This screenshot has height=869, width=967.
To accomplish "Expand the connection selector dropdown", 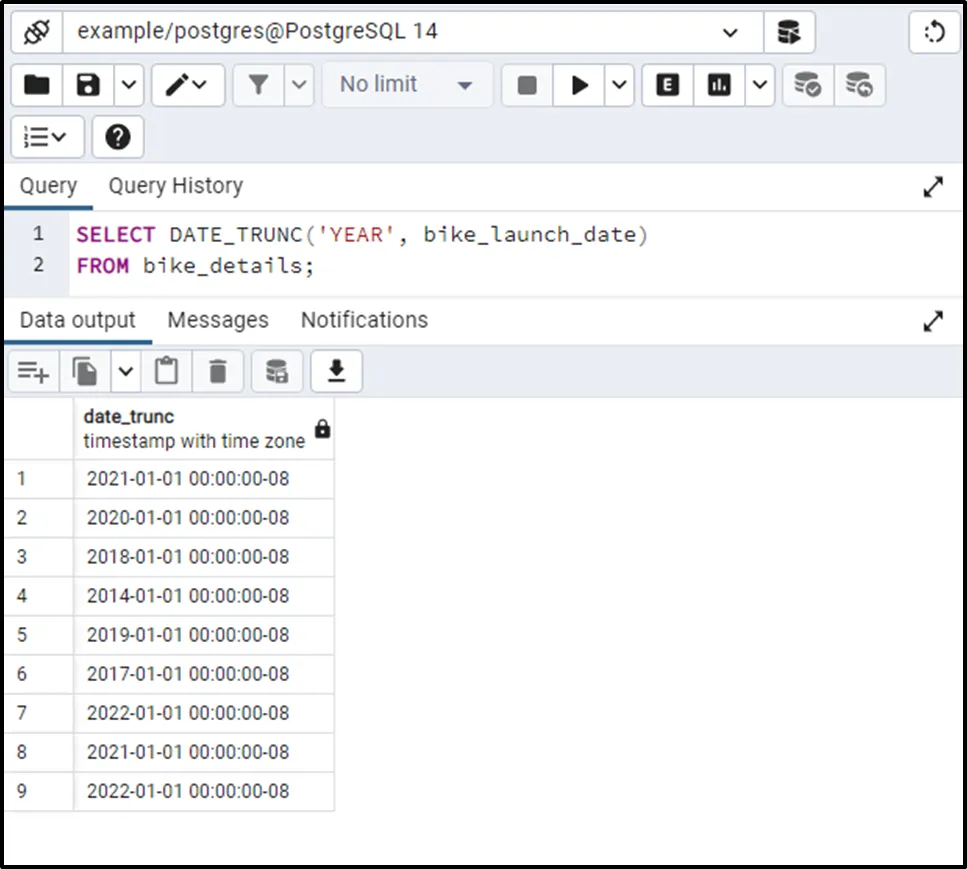I will coord(729,32).
